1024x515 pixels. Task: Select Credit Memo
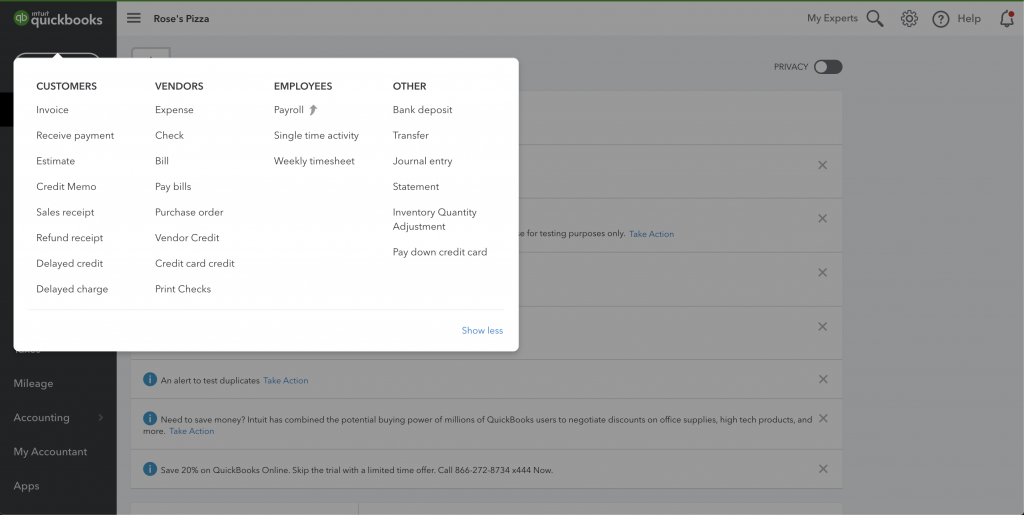(x=66, y=186)
